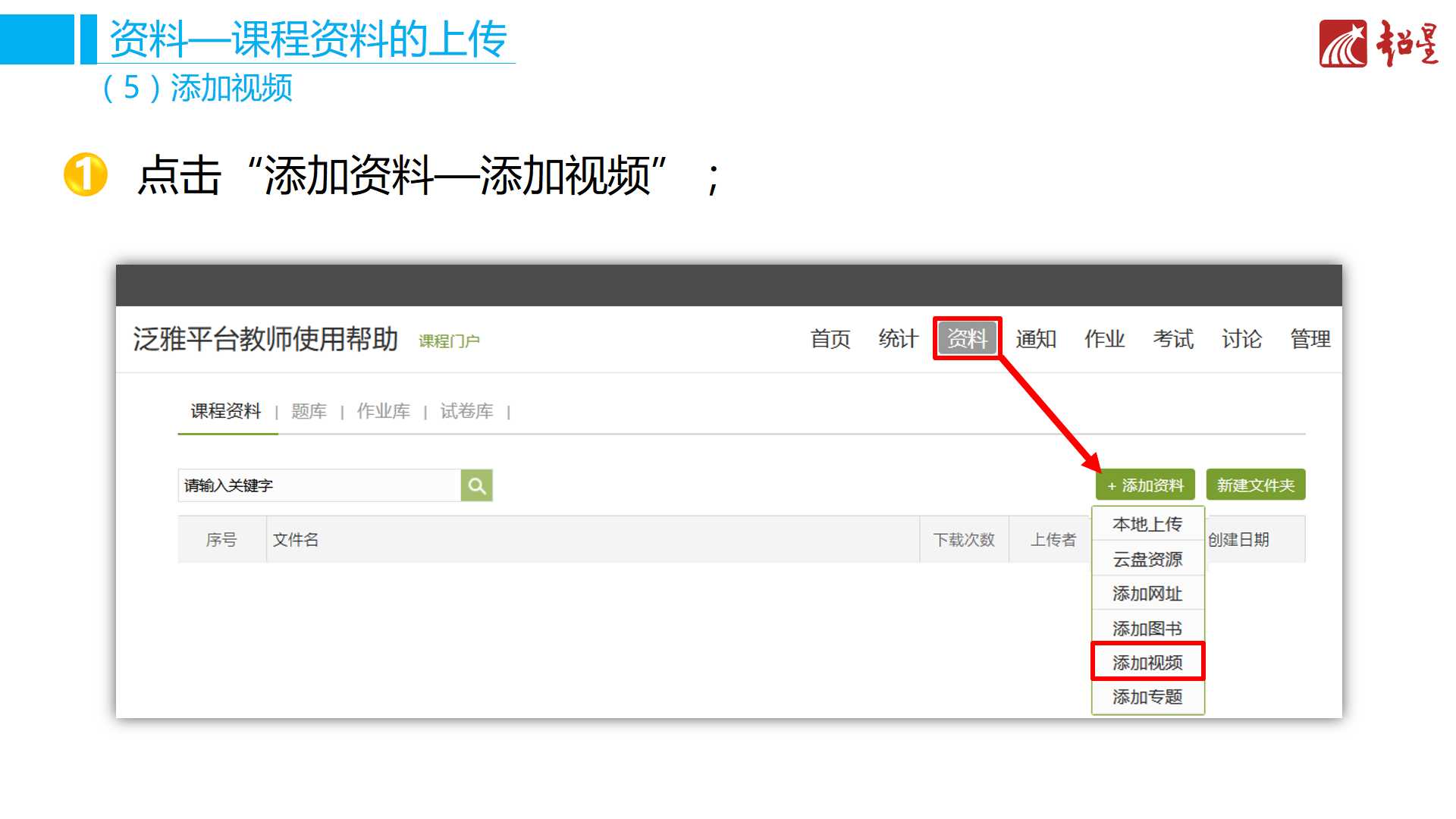Click the 新建文件夹 button

(x=1255, y=485)
